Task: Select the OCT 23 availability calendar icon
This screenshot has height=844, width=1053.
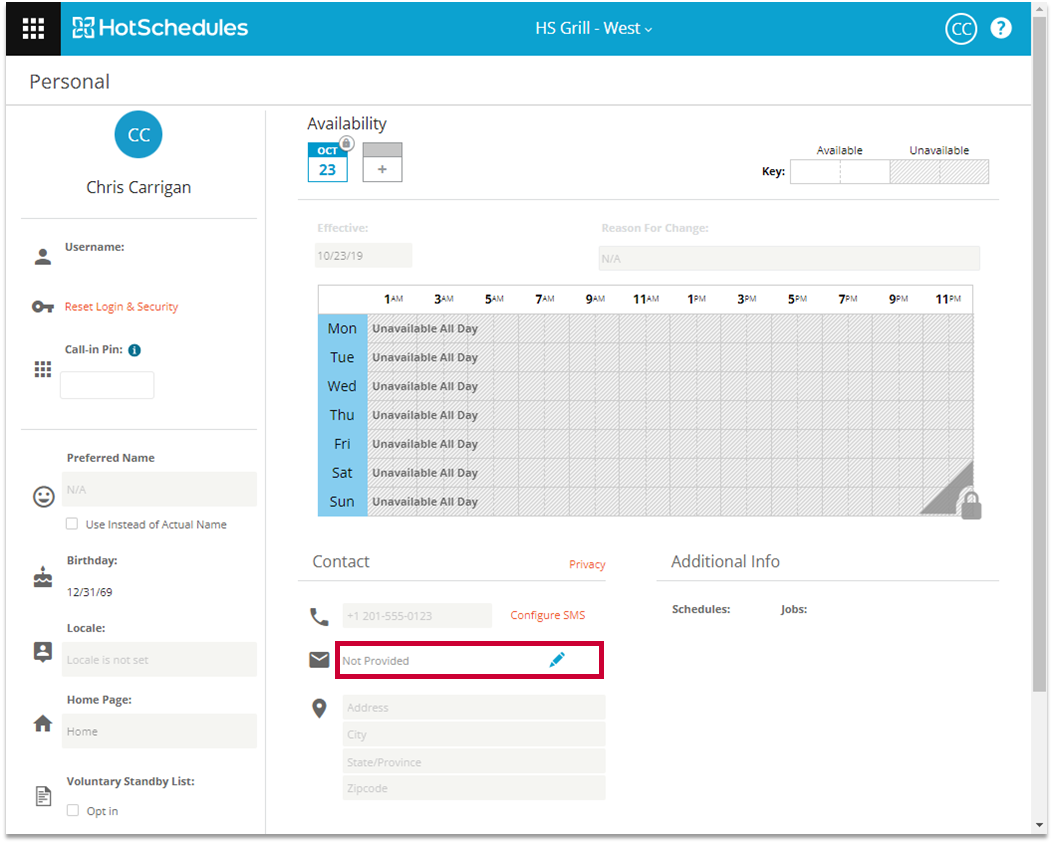Action: (x=327, y=163)
